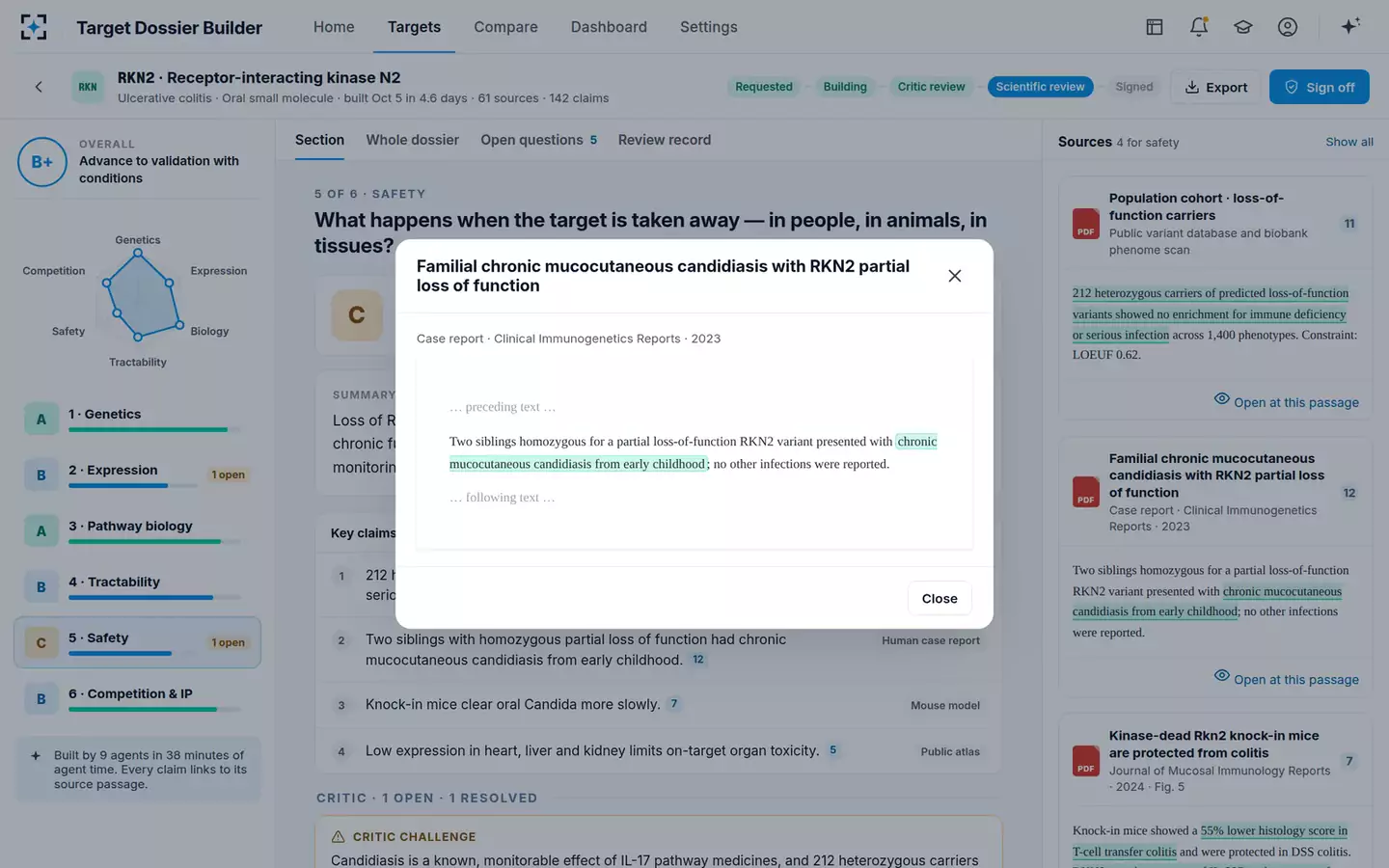Open the user account profile icon

(x=1288, y=27)
